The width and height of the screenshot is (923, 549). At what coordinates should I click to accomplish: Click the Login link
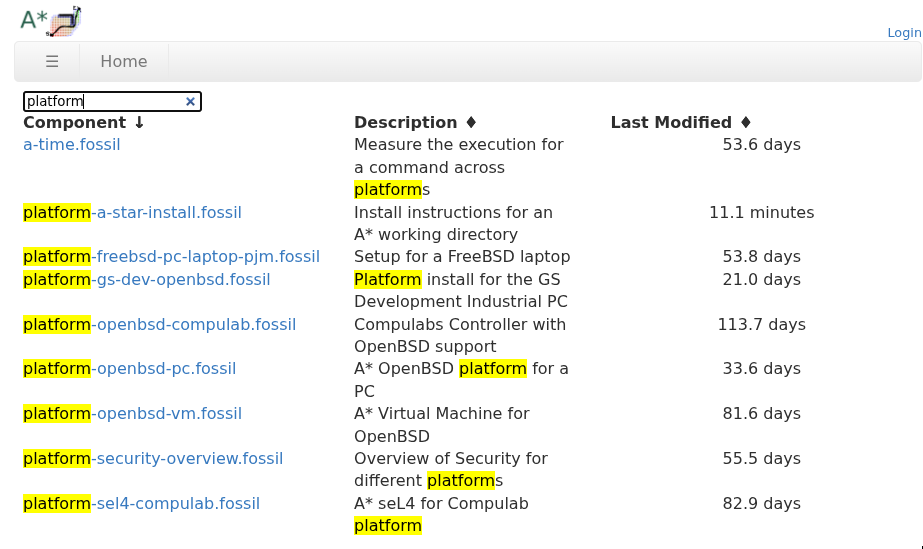tap(903, 33)
